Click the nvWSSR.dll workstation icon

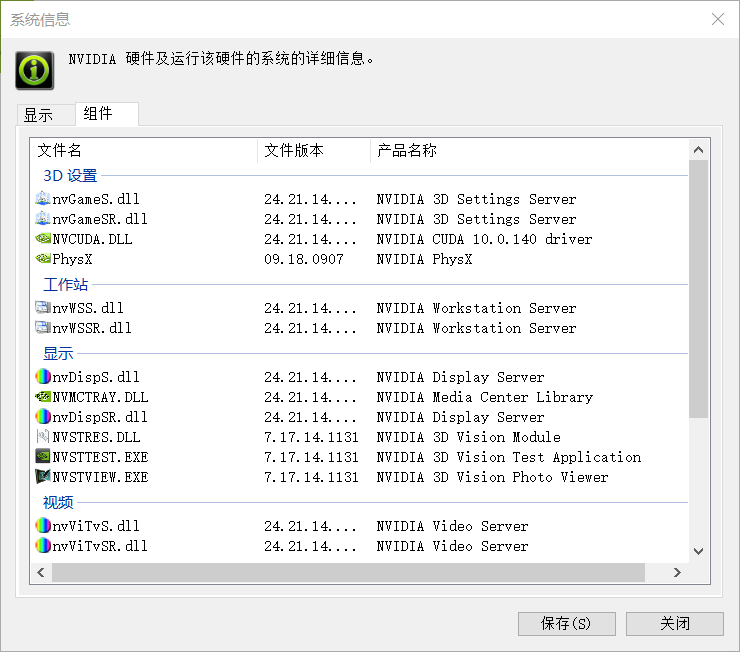pyautogui.click(x=42, y=327)
